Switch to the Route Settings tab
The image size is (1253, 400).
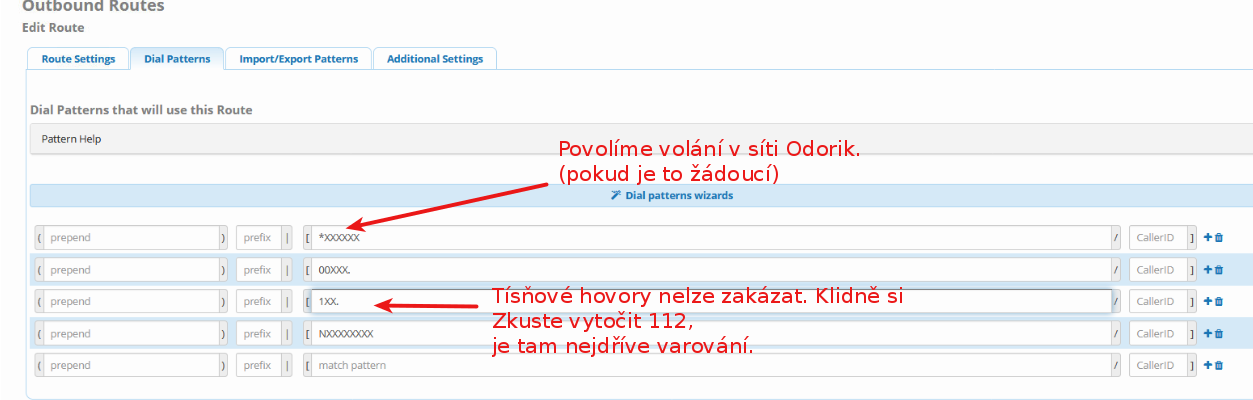pos(78,59)
